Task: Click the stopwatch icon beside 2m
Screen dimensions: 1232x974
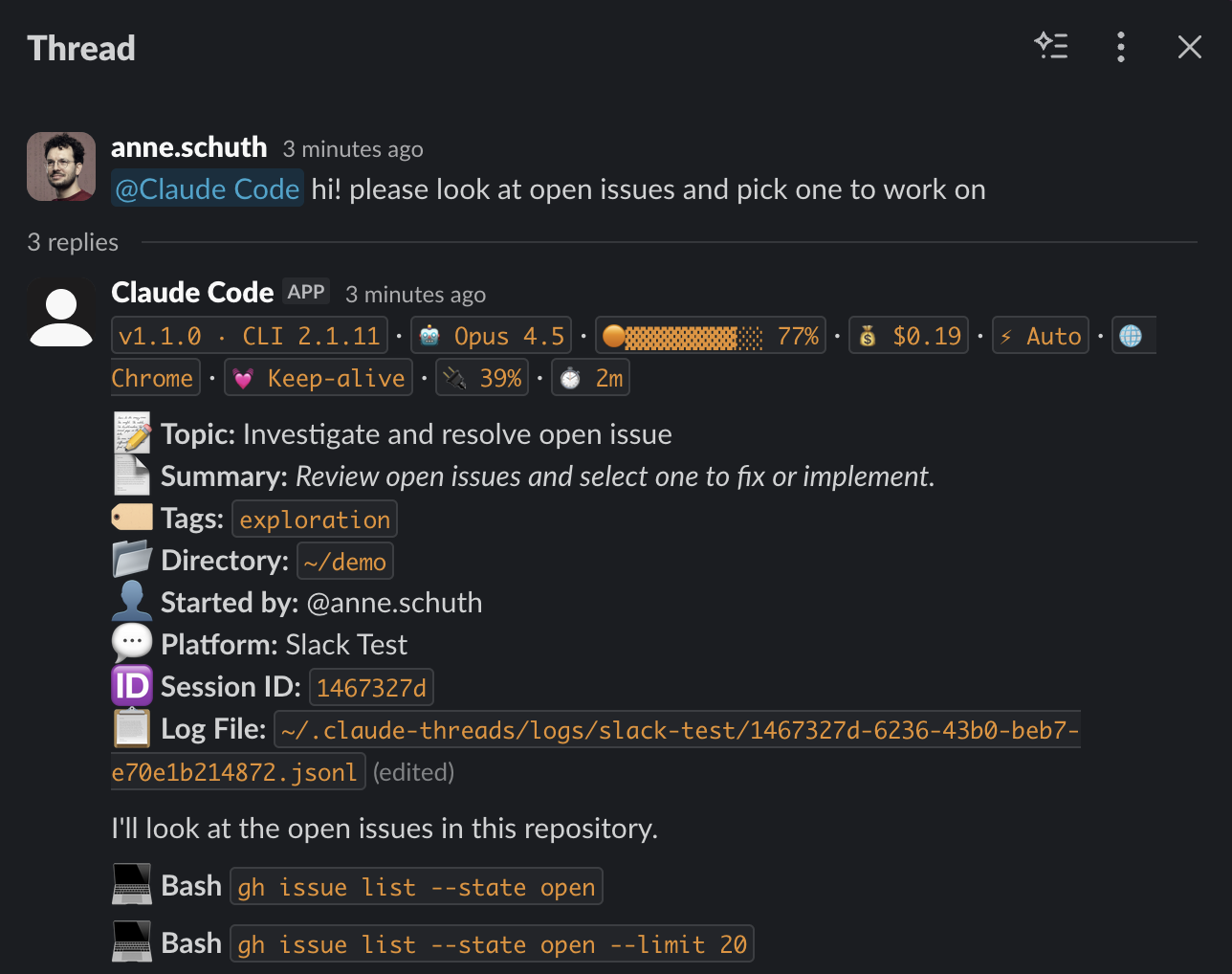Action: (x=570, y=379)
